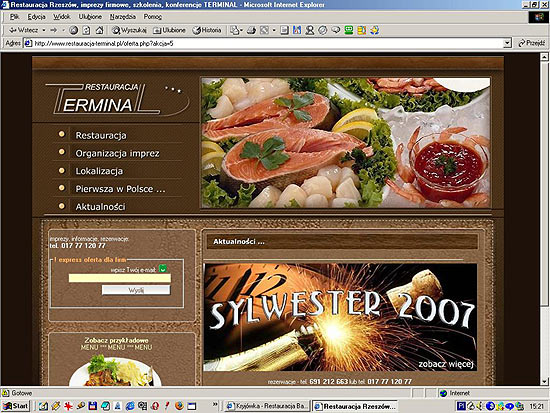Click the red star quick launch icon
The image size is (550, 413).
(68, 406)
